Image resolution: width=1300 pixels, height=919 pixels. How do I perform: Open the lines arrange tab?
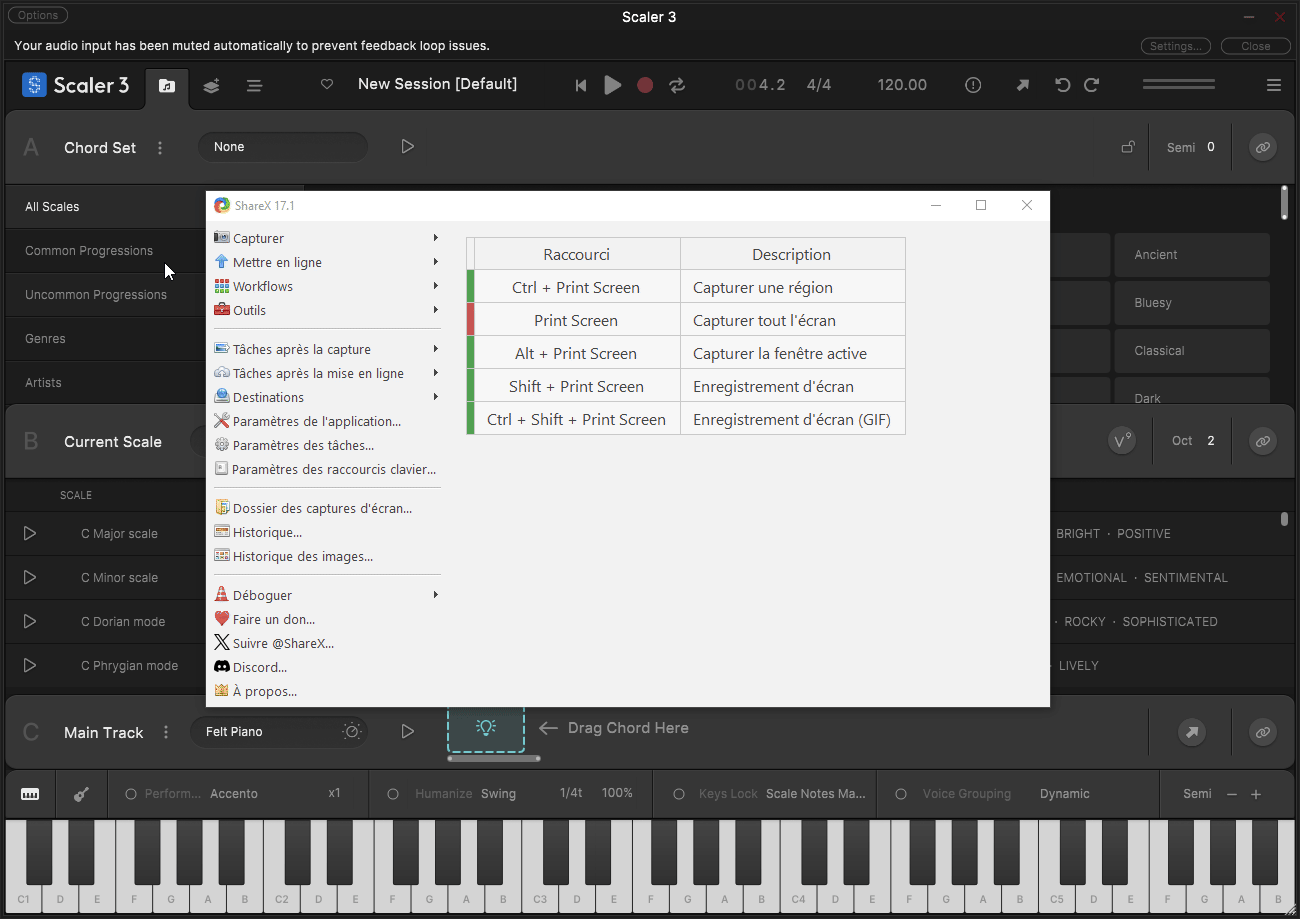click(255, 86)
